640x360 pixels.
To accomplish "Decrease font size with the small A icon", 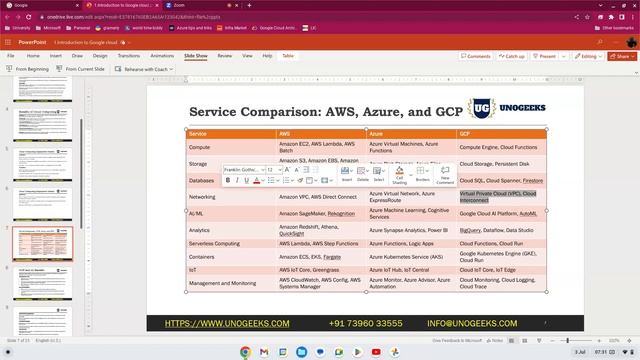I will tap(297, 169).
